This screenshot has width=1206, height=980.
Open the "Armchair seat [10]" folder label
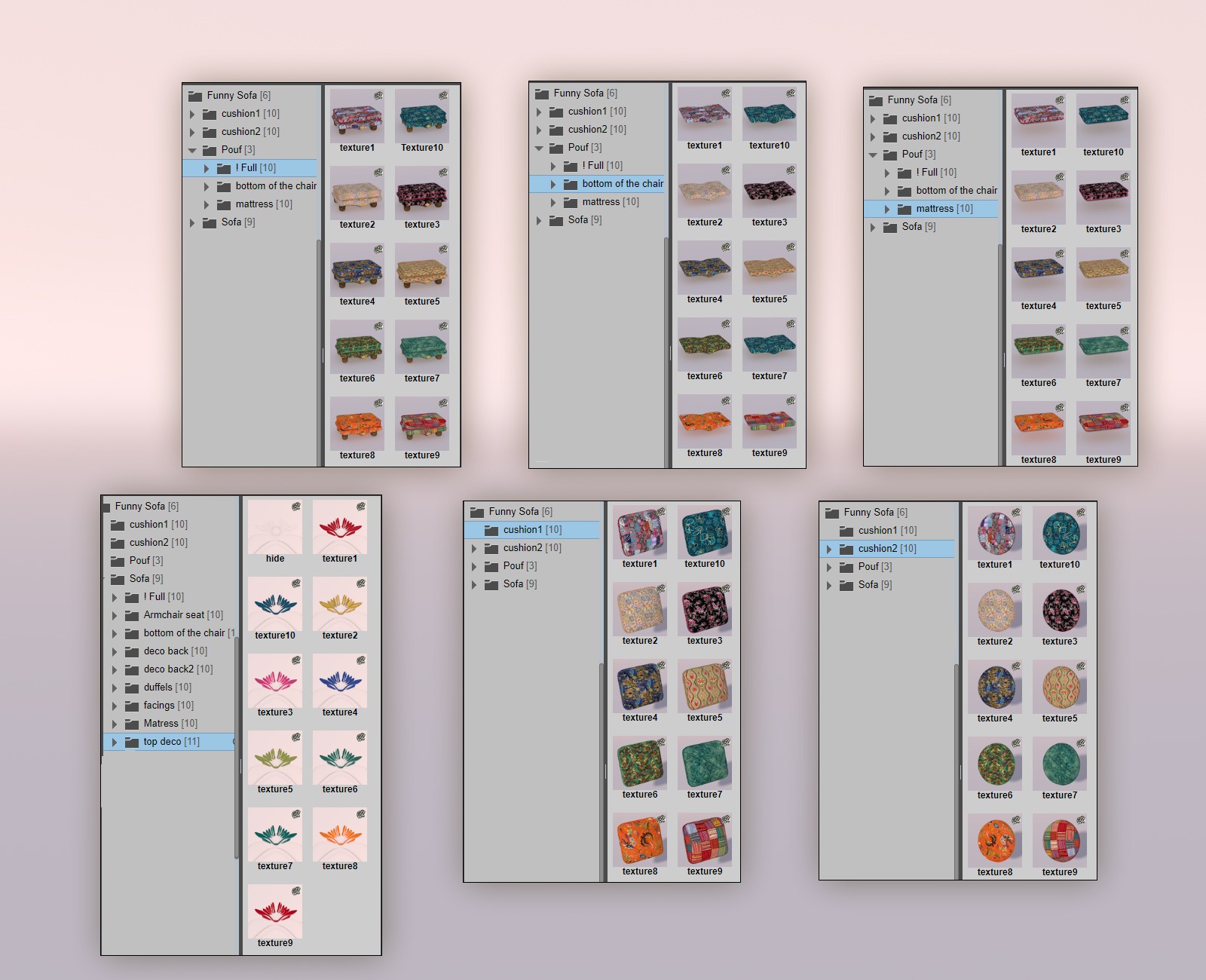coord(183,615)
